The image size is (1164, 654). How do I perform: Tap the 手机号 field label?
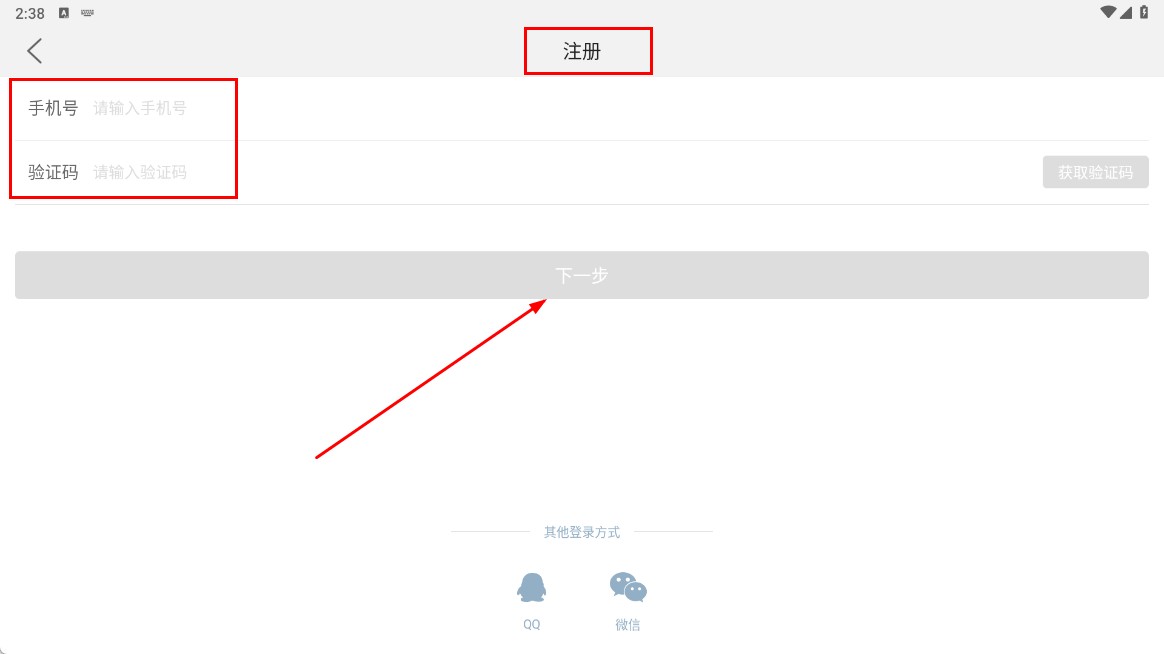pos(53,108)
